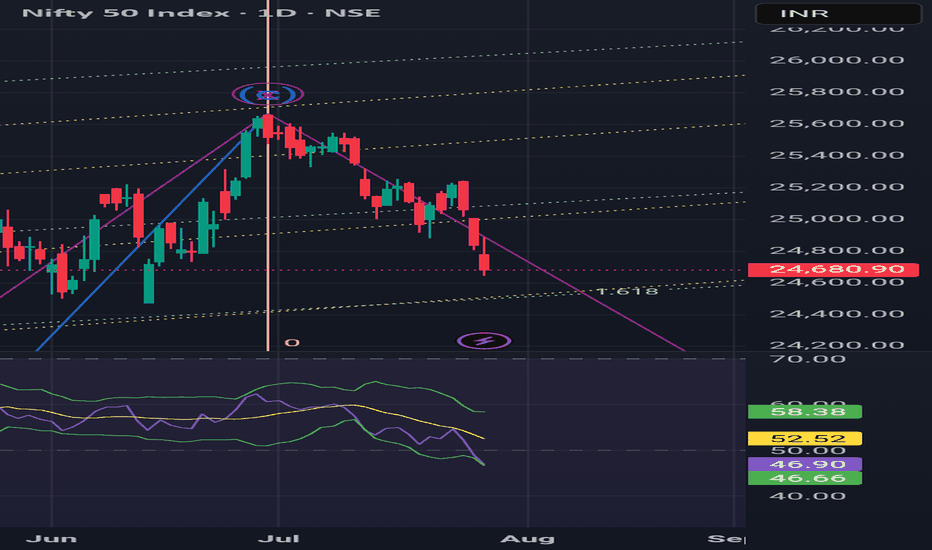Click the Aug label on time axis
932x550 pixels.
(x=528, y=539)
